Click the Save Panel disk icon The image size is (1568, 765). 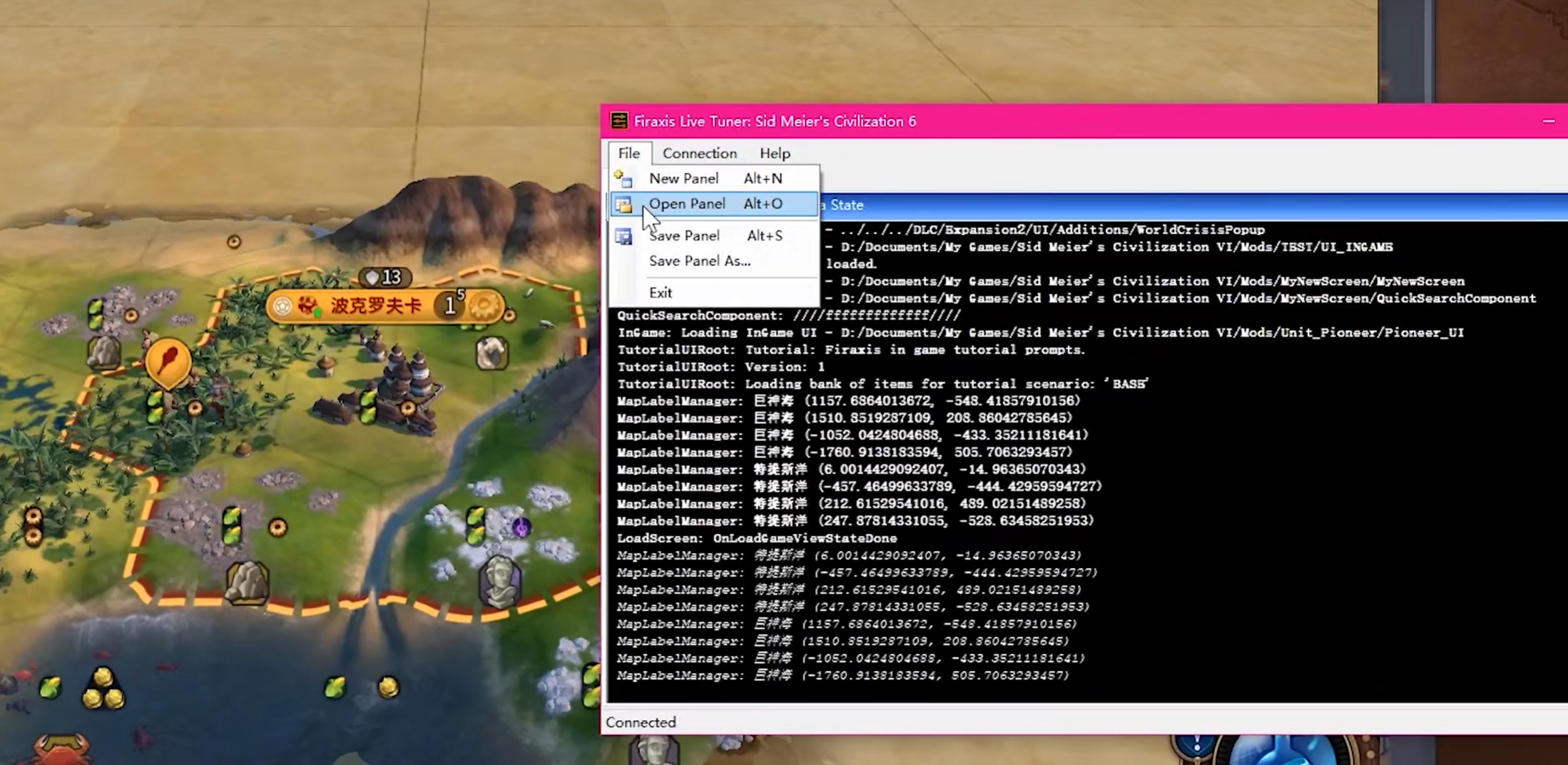coord(623,236)
